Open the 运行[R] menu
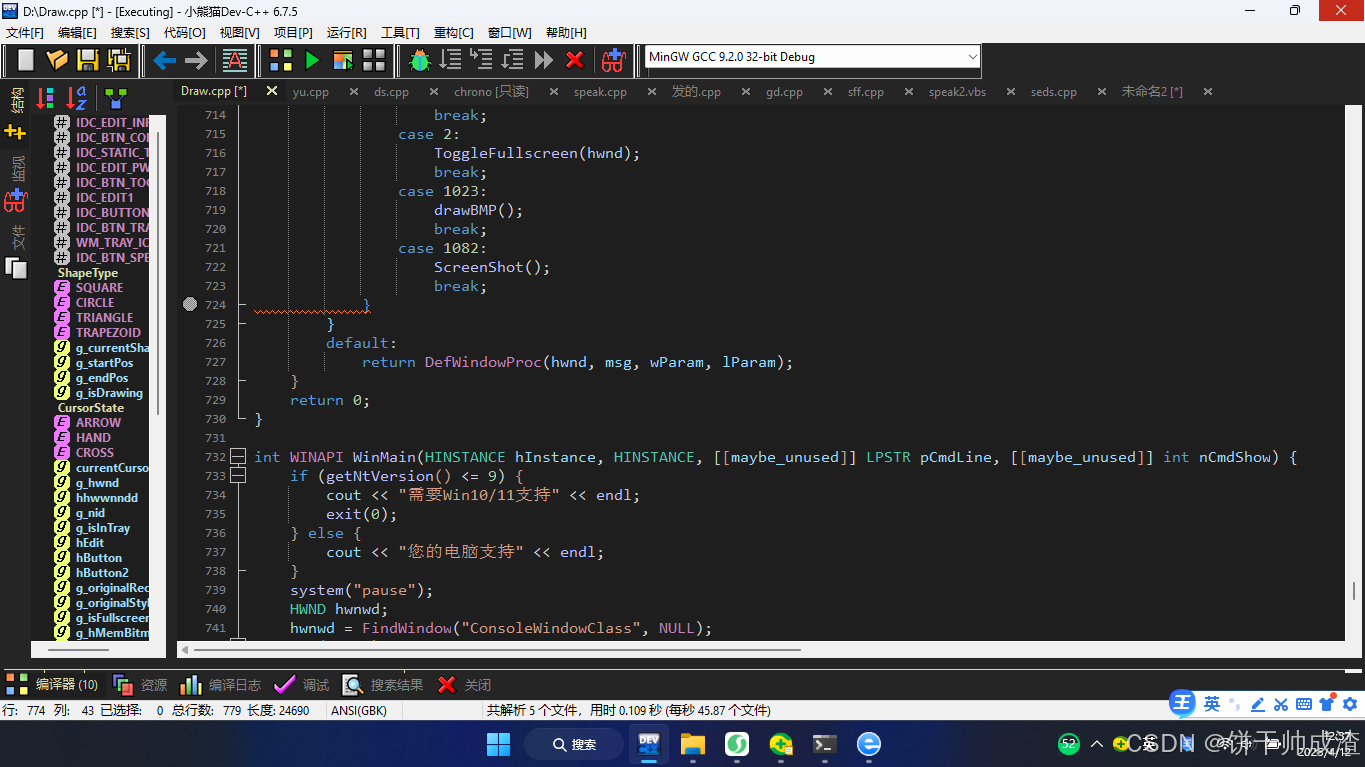 tap(347, 33)
